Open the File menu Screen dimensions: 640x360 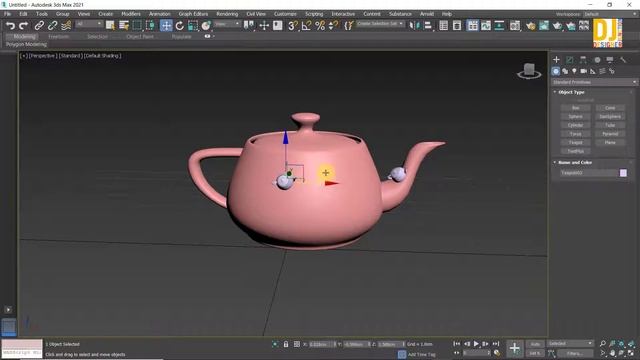click(7, 14)
